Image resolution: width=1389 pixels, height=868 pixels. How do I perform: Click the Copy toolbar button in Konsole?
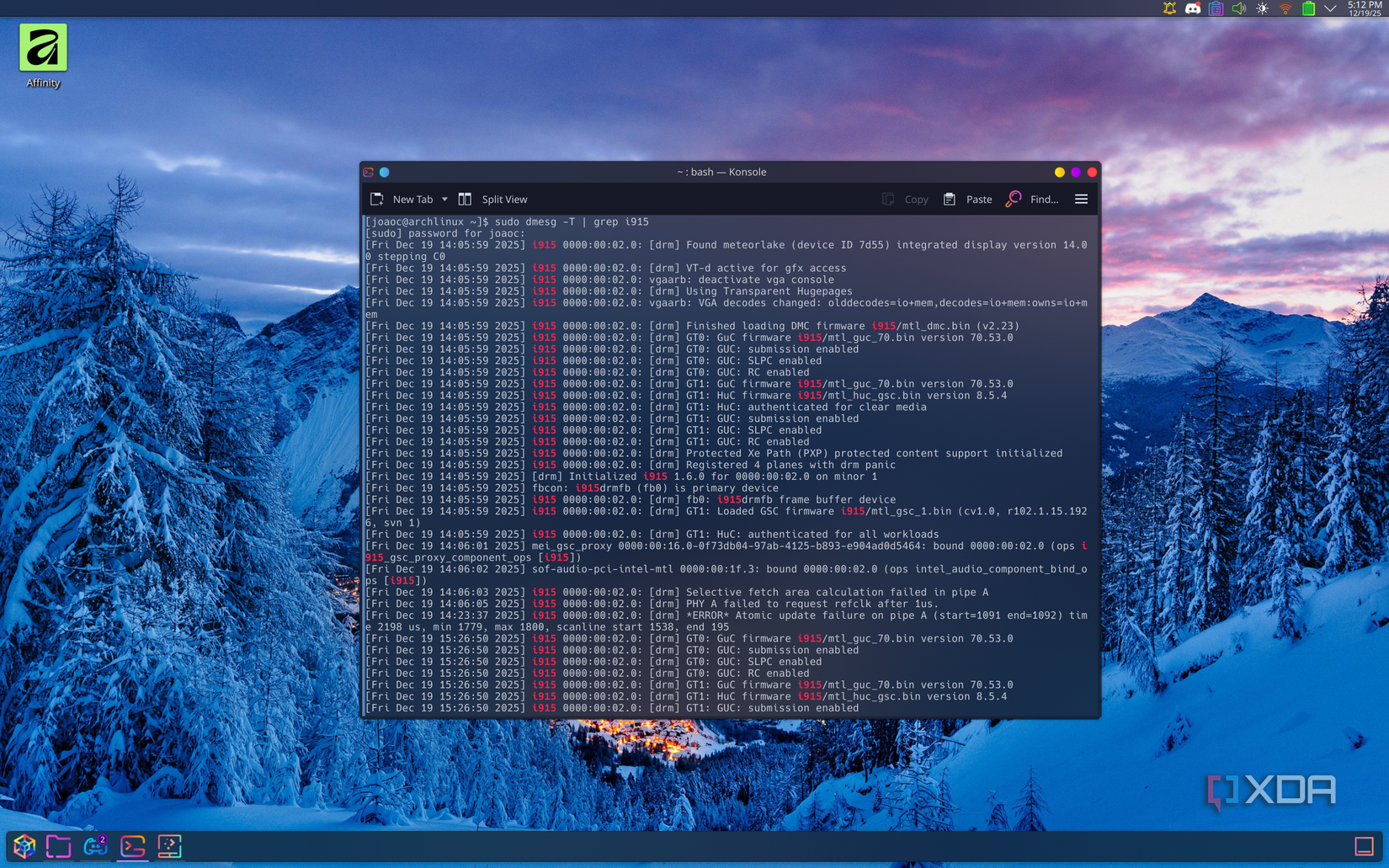tap(906, 200)
